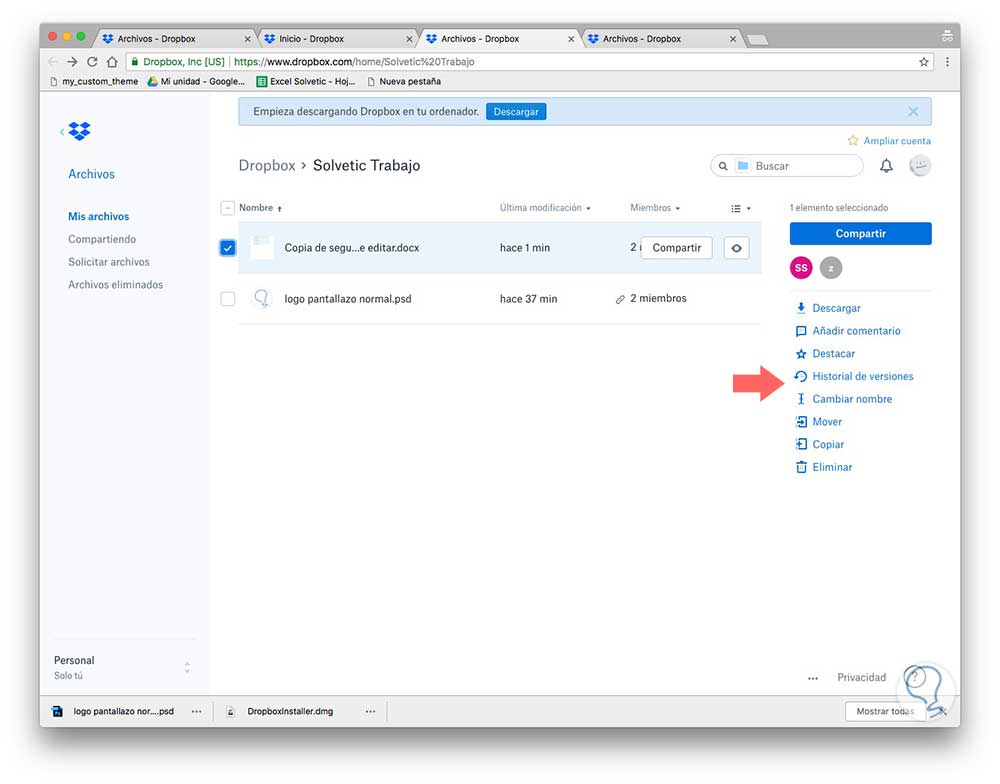Click the Buscar search field
Screen dimensions: 1000x784
[x=787, y=166]
